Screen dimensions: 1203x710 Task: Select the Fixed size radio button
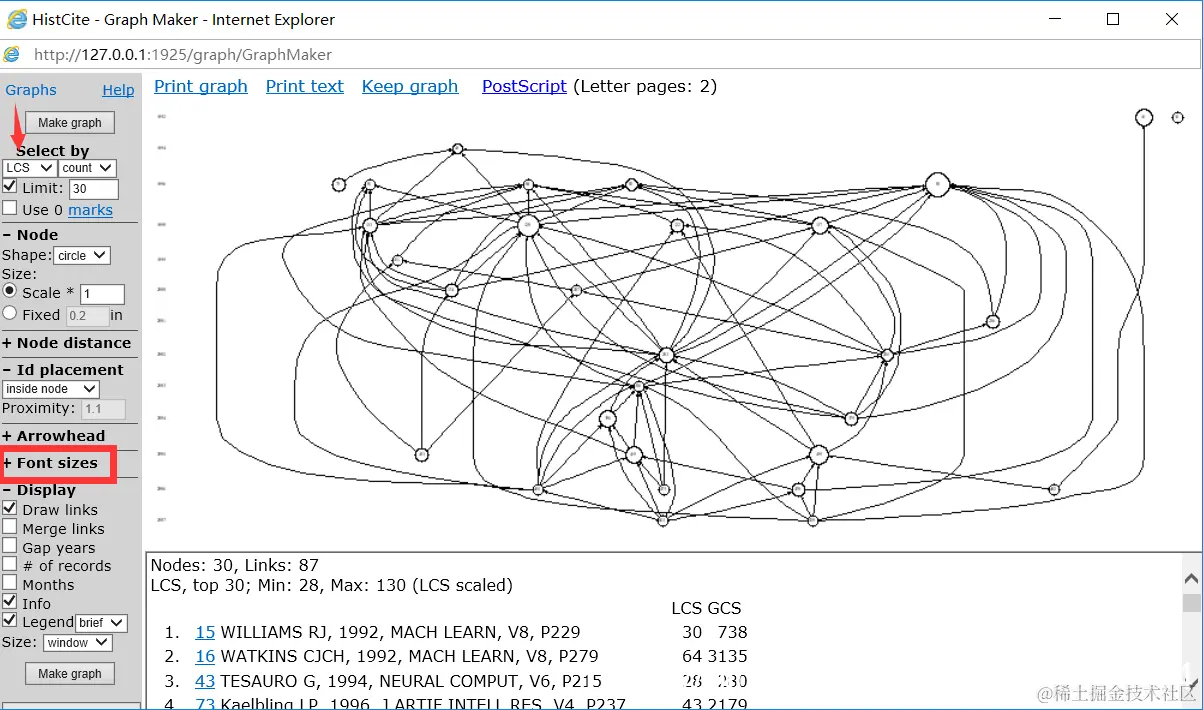pyautogui.click(x=10, y=313)
